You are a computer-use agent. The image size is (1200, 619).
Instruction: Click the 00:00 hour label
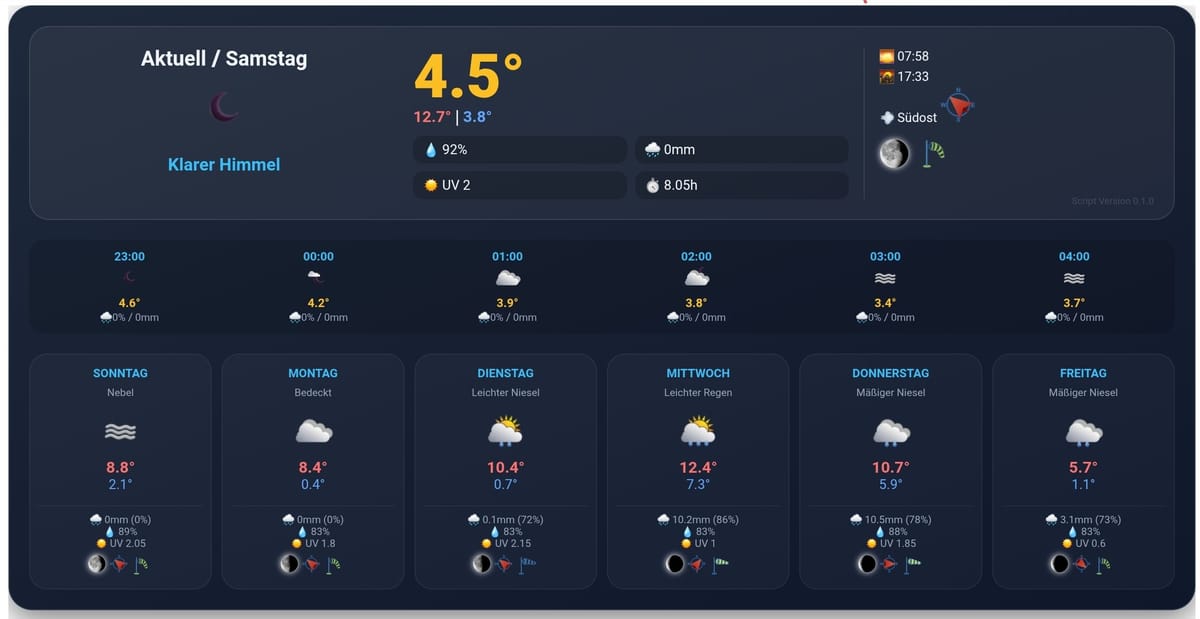(x=319, y=257)
